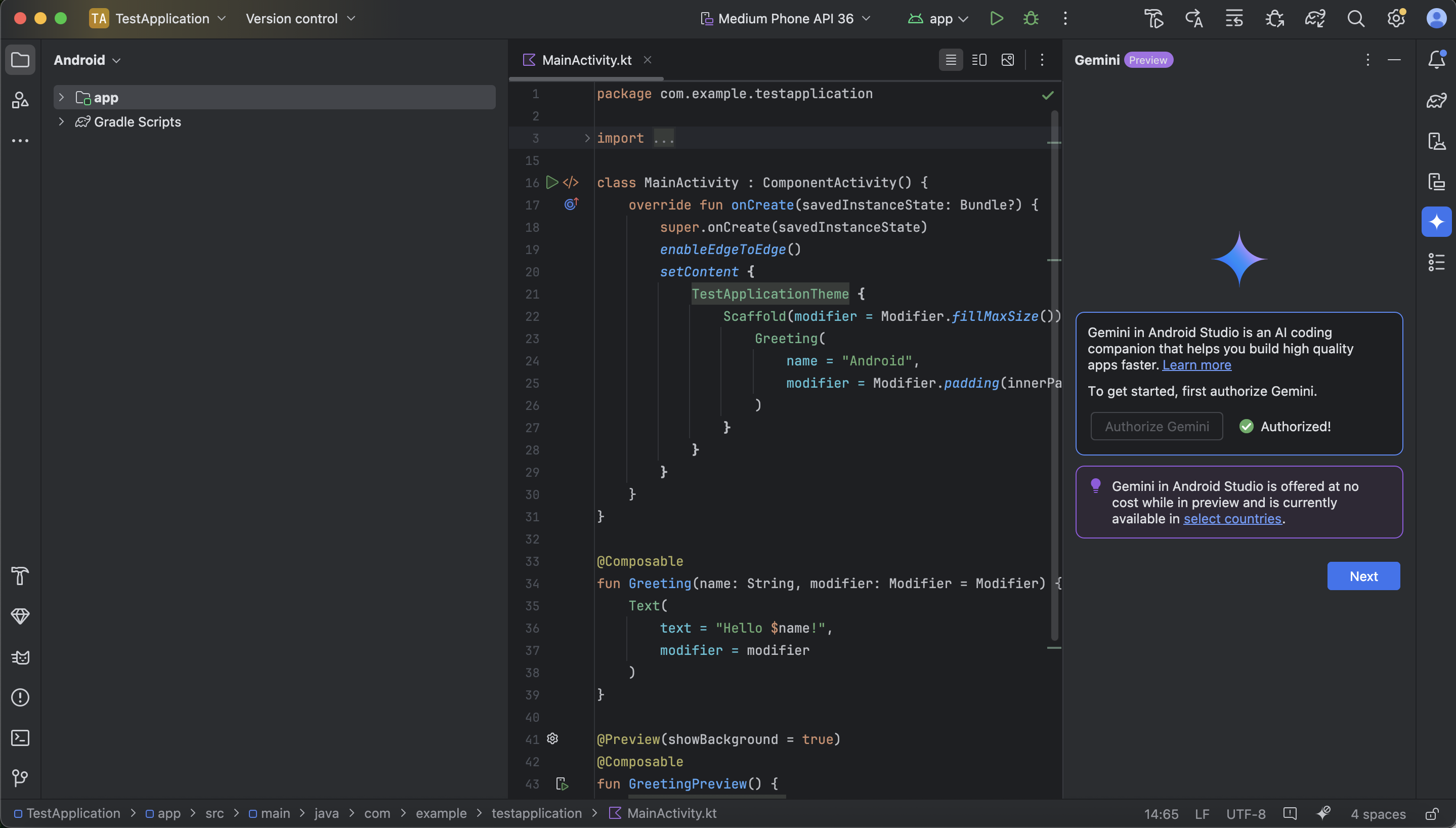Open the Logcat tool window cat icon
1456x828 pixels.
(20, 657)
